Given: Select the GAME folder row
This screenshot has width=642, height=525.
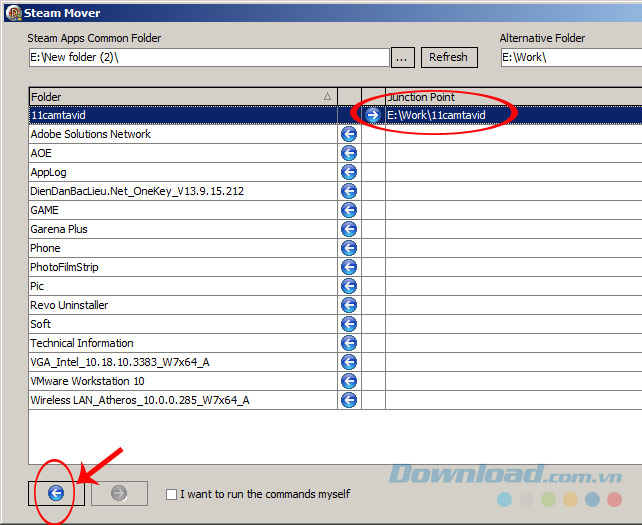Looking at the screenshot, I should 180,210.
